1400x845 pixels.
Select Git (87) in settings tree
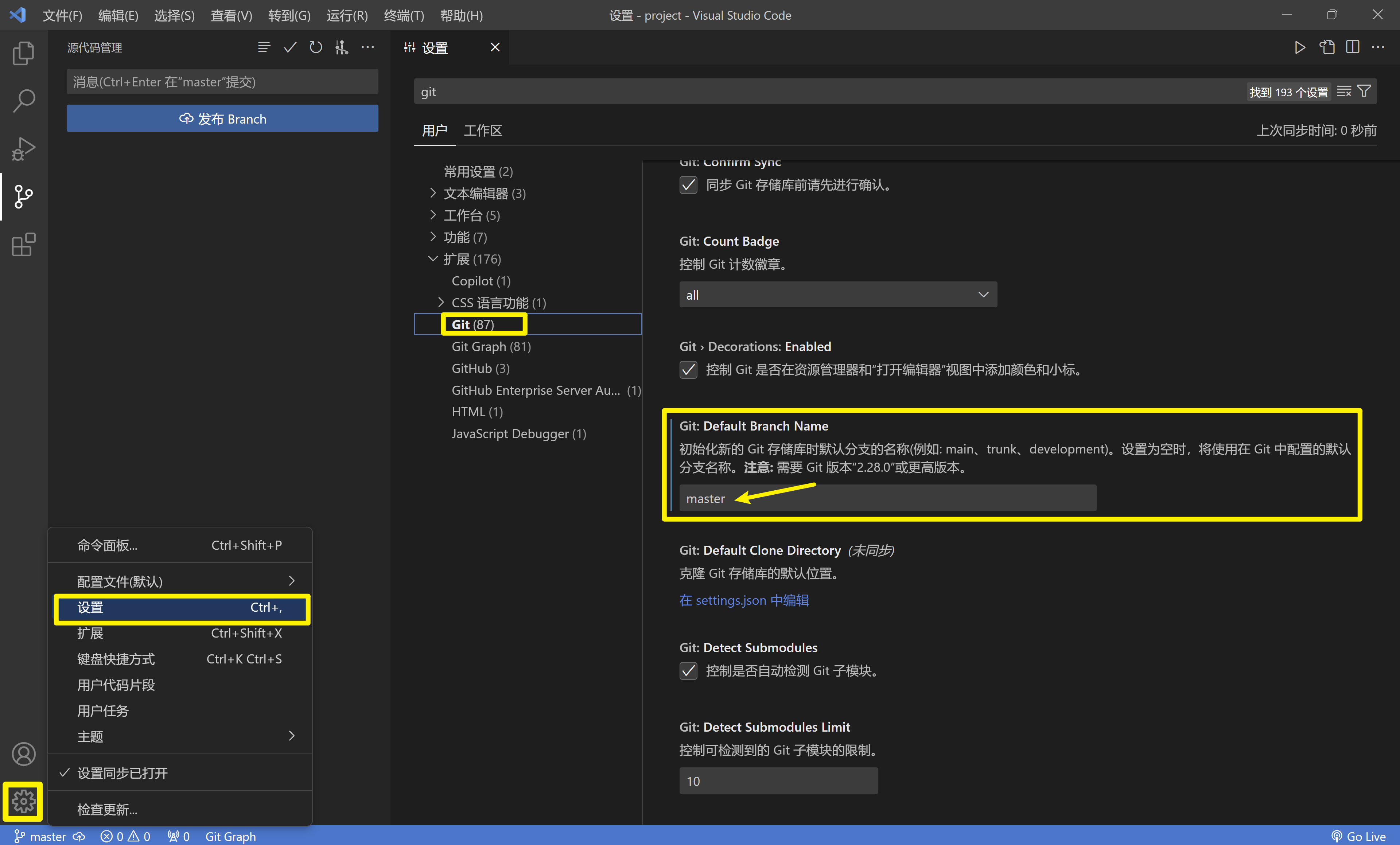pos(528,324)
